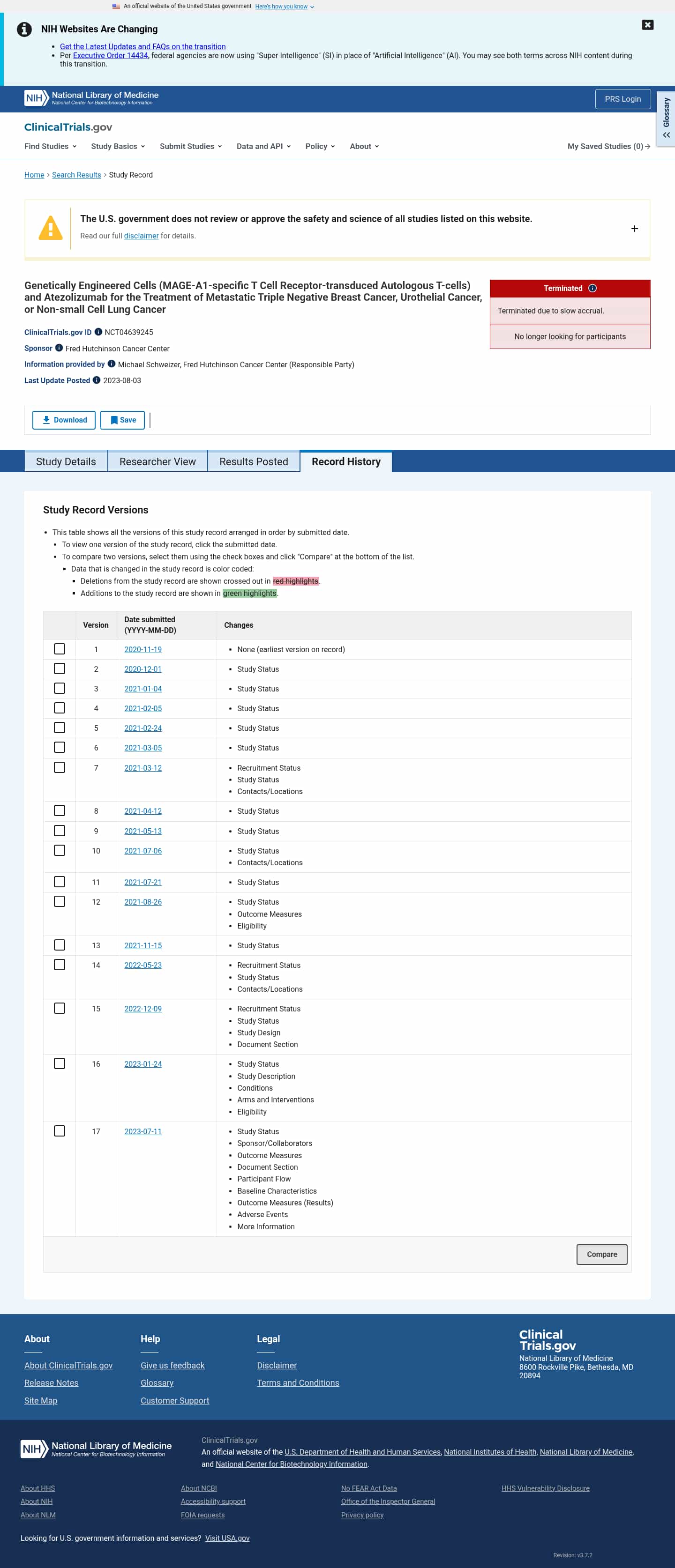
Task: Click the info icon beside ClinicalTrials.gov ID
Action: [x=98, y=332]
